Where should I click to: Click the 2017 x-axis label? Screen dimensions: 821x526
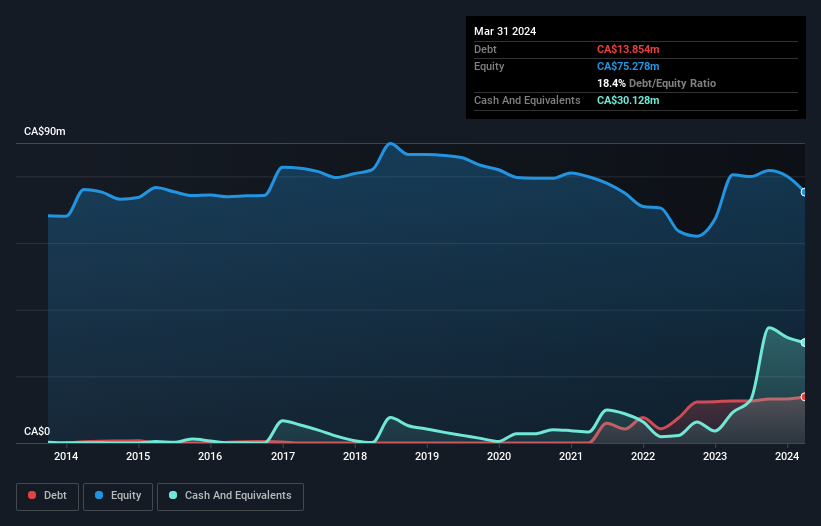click(x=283, y=456)
